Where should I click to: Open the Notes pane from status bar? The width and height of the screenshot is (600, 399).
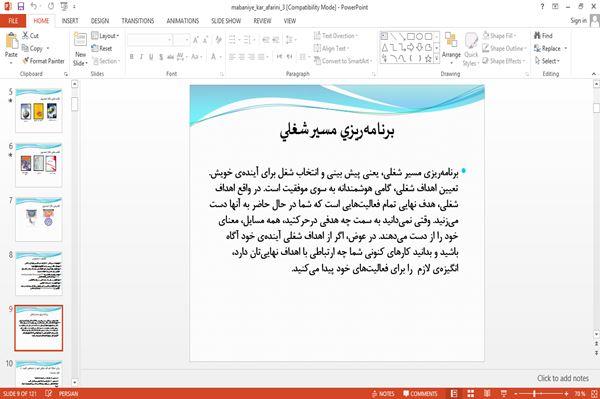tap(383, 394)
